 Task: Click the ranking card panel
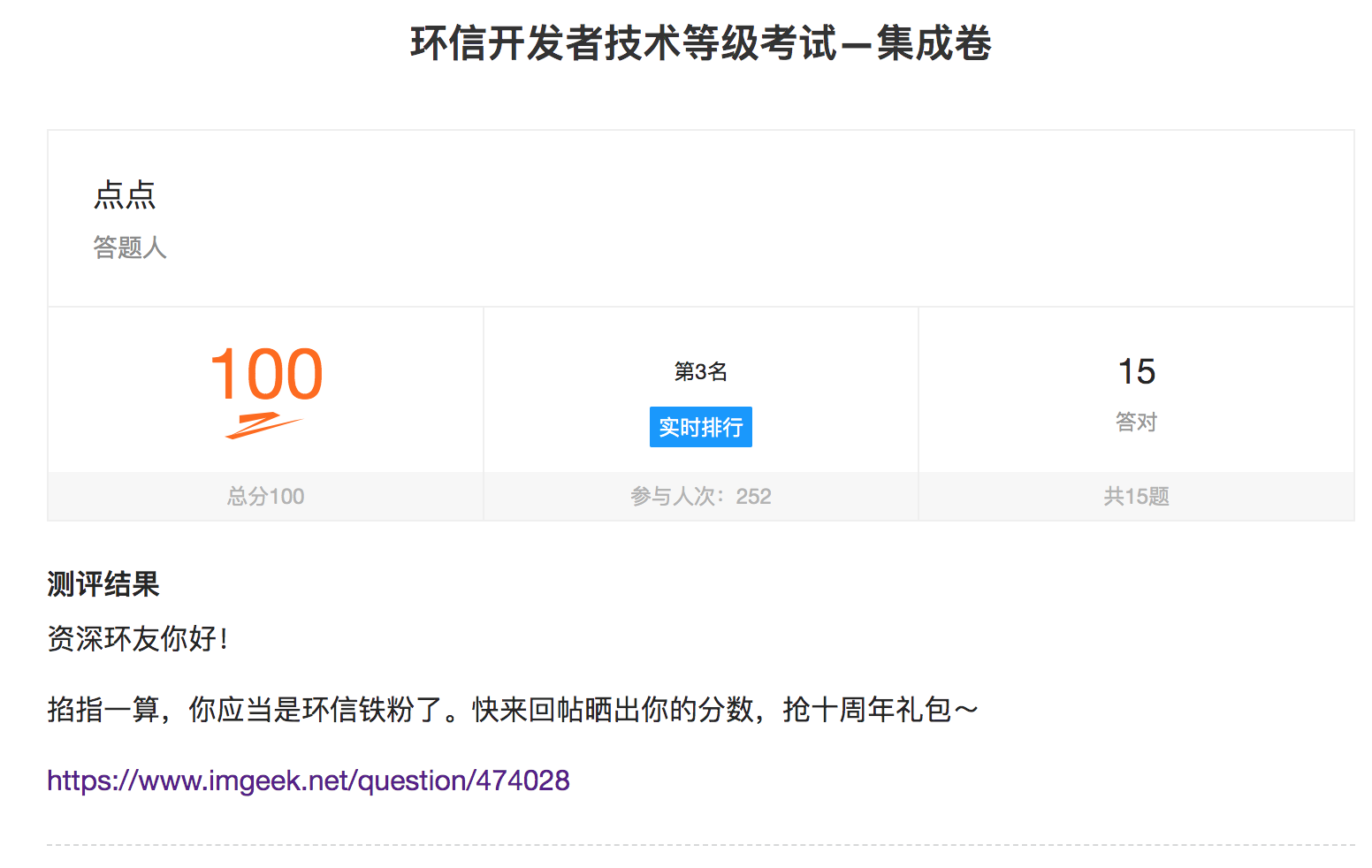[701, 414]
